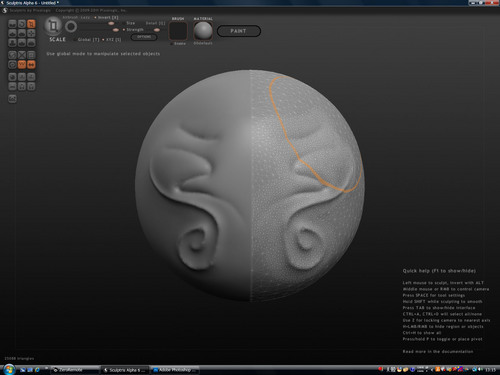
Task: Click the Mask tool icon
Action: click(x=12, y=64)
